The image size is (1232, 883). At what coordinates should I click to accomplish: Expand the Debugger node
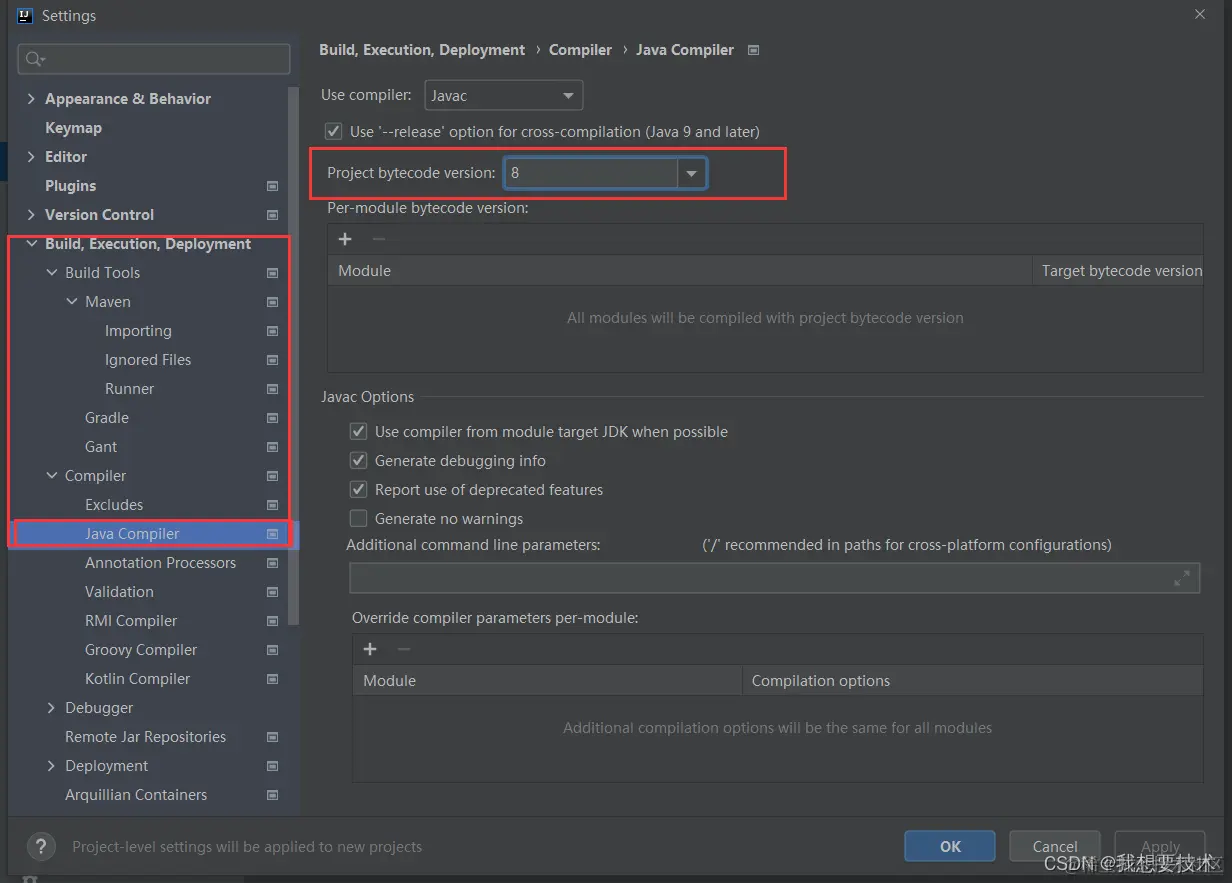click(52, 708)
